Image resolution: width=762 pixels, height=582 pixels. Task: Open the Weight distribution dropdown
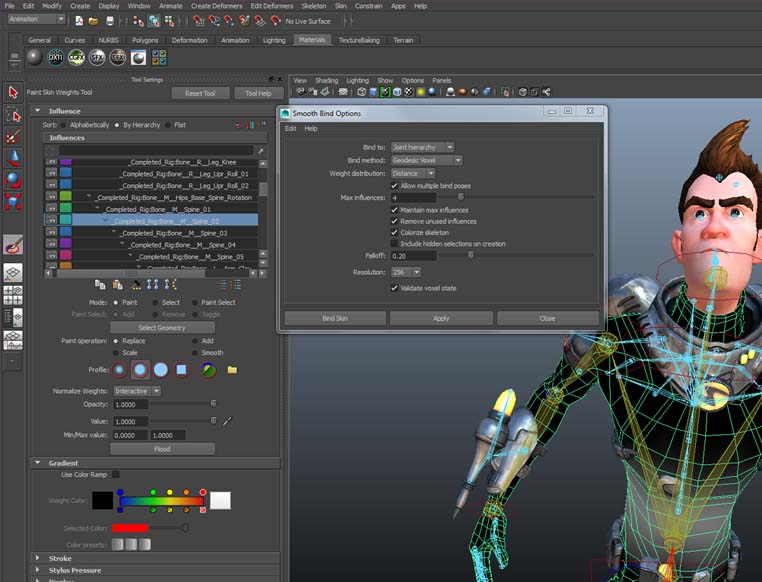tap(413, 173)
